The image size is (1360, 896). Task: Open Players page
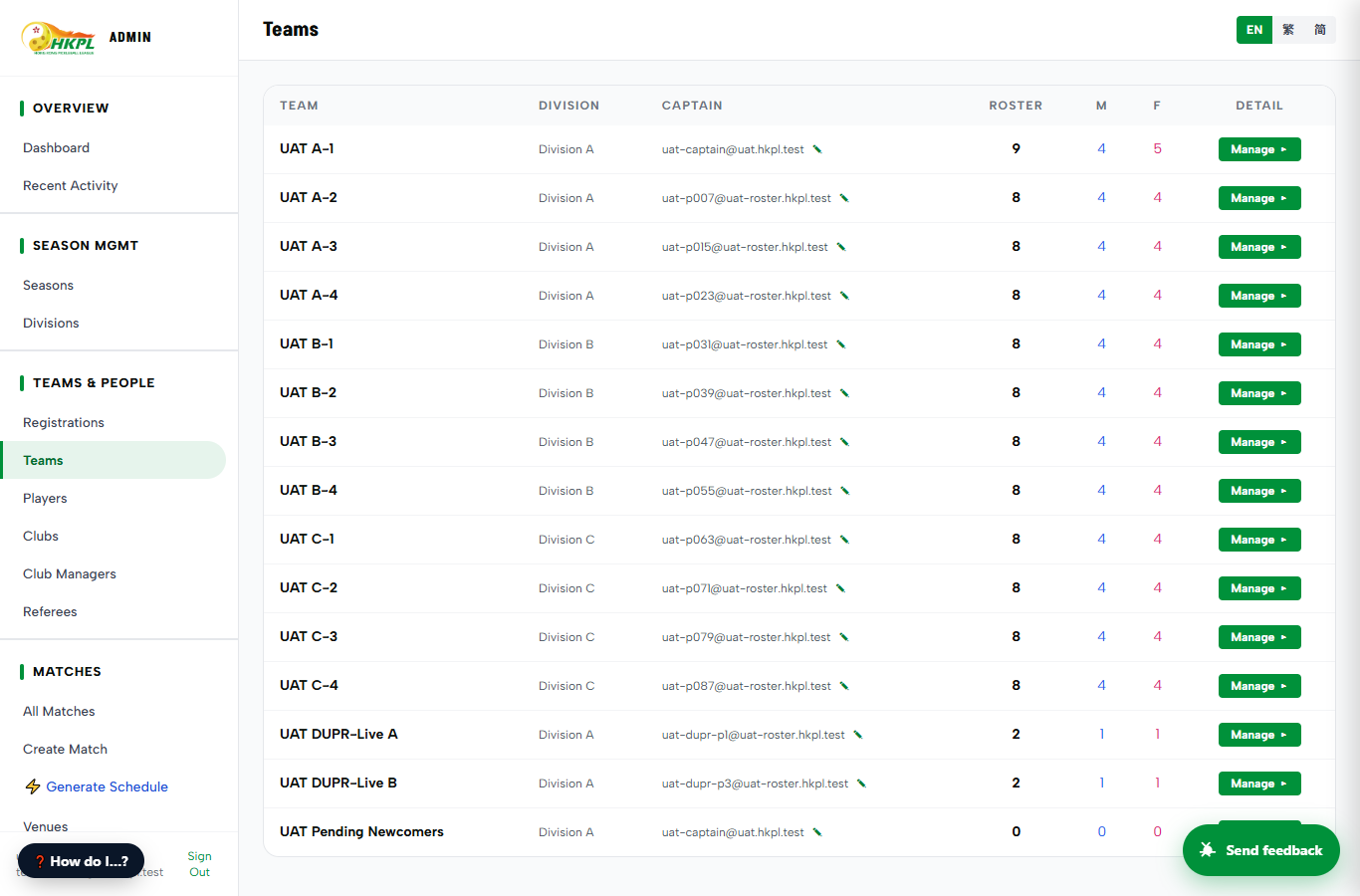click(46, 498)
